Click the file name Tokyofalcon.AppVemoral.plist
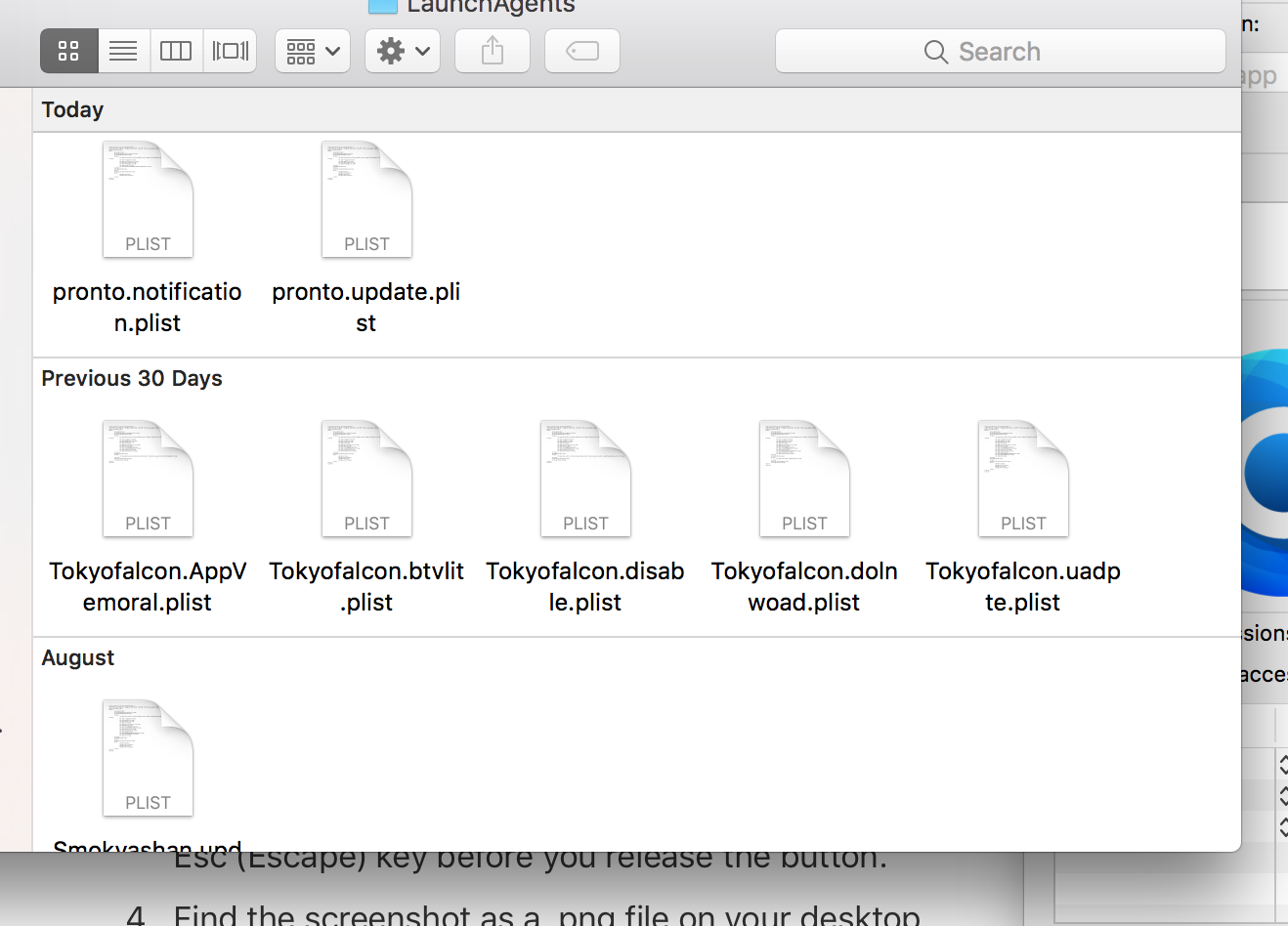Image resolution: width=1288 pixels, height=926 pixels. pos(148,587)
